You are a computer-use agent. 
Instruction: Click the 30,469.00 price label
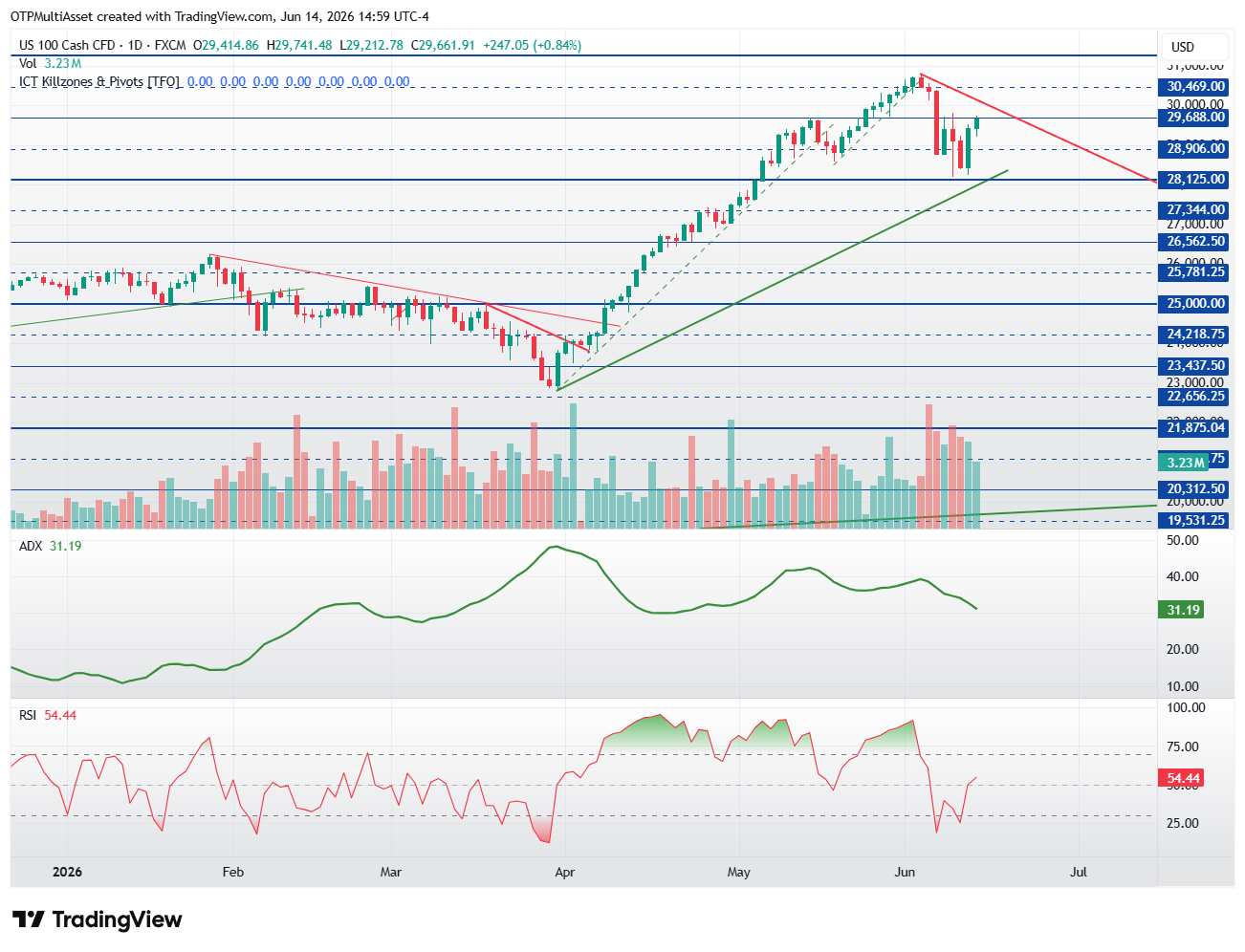pos(1195,87)
